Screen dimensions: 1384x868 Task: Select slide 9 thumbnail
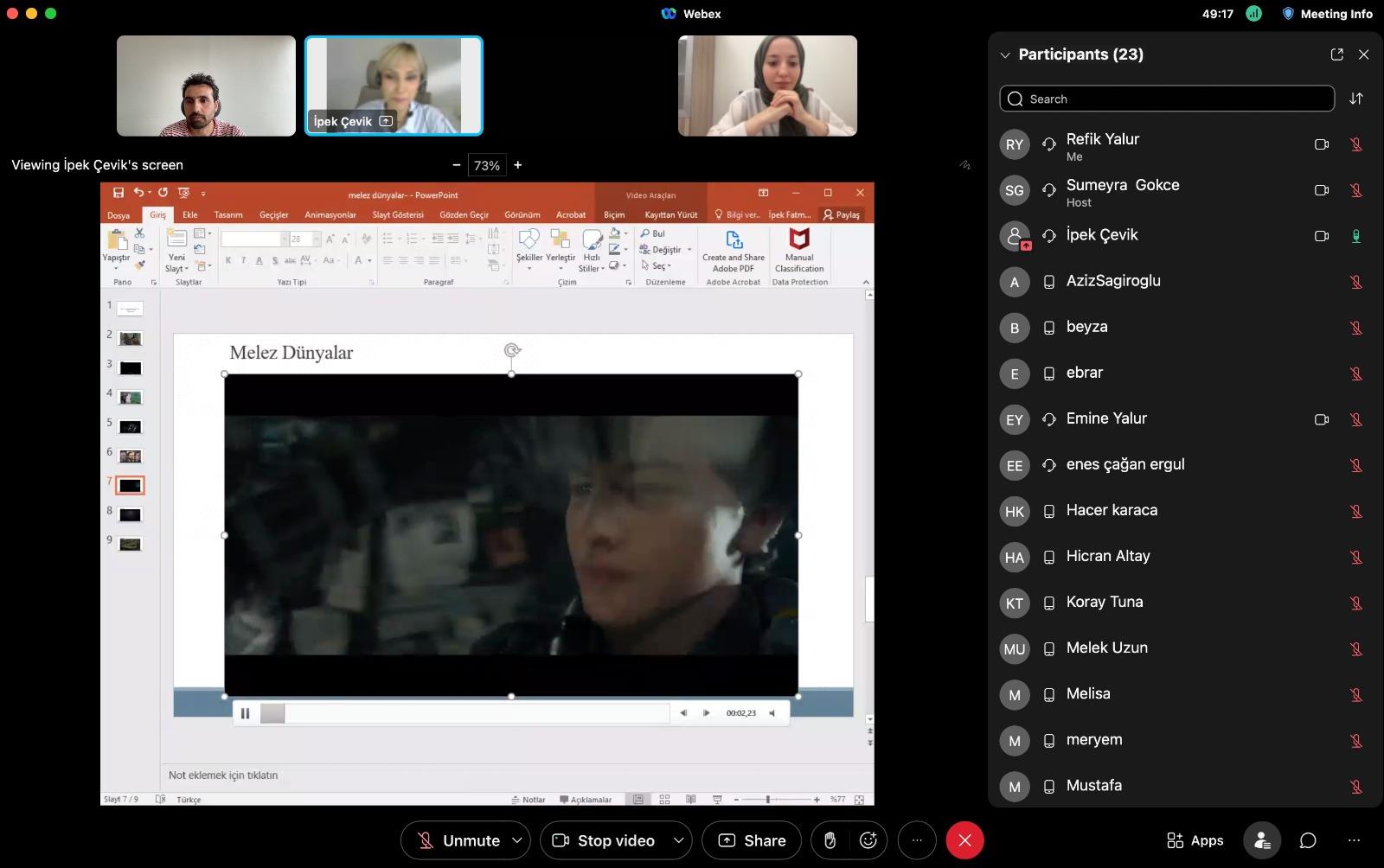[130, 545]
